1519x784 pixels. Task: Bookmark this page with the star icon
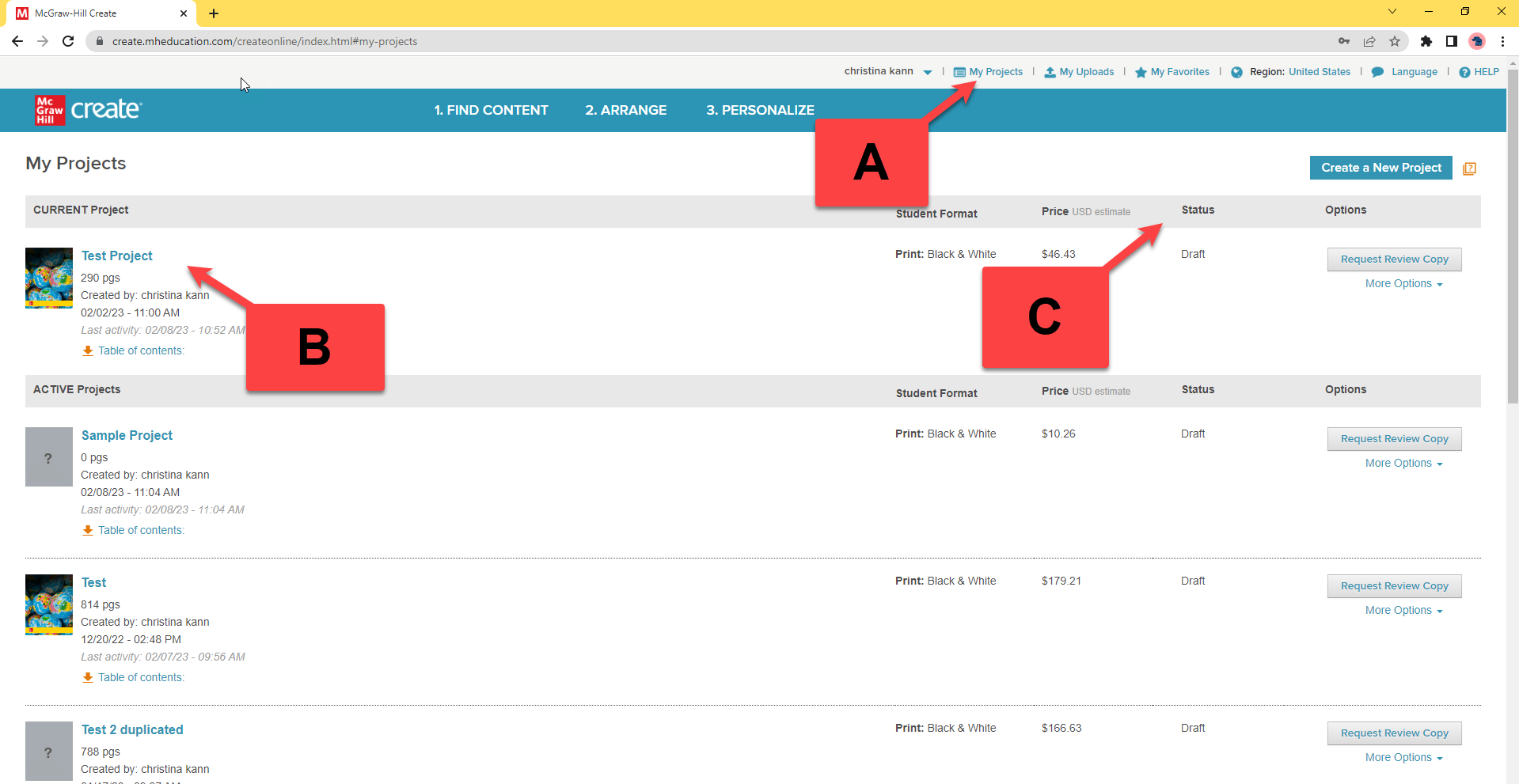[1395, 41]
